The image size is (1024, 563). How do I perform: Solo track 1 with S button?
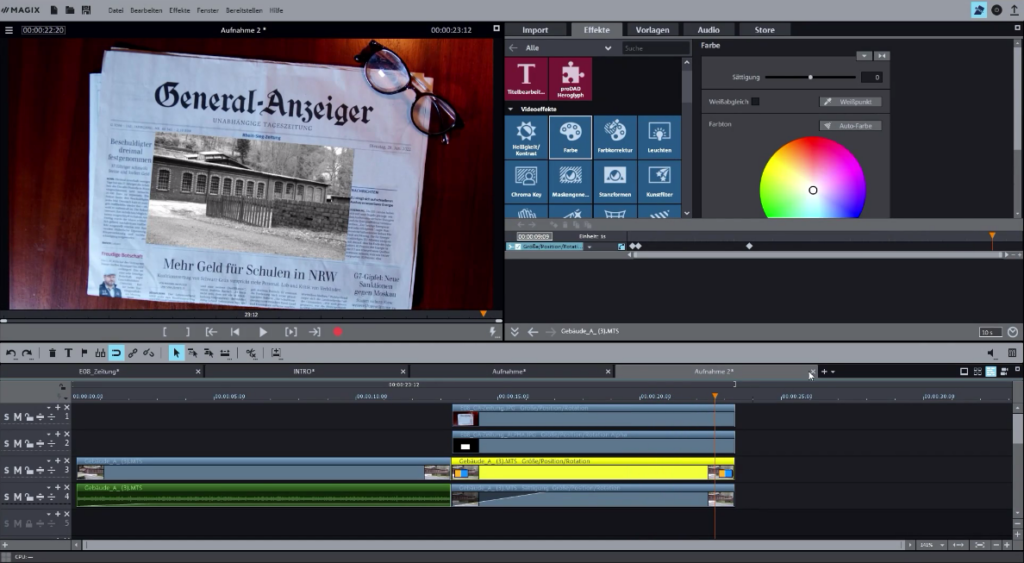[7, 417]
